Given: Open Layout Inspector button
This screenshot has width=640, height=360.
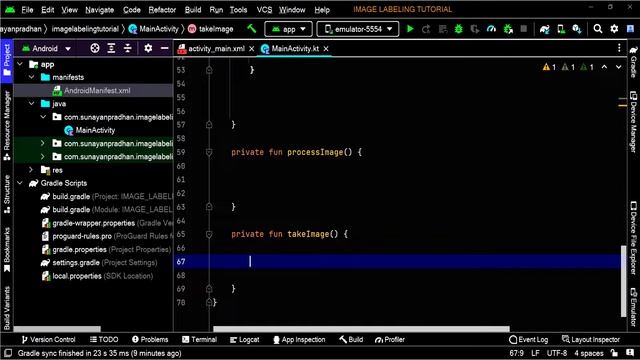Looking at the screenshot, I should point(591,339).
